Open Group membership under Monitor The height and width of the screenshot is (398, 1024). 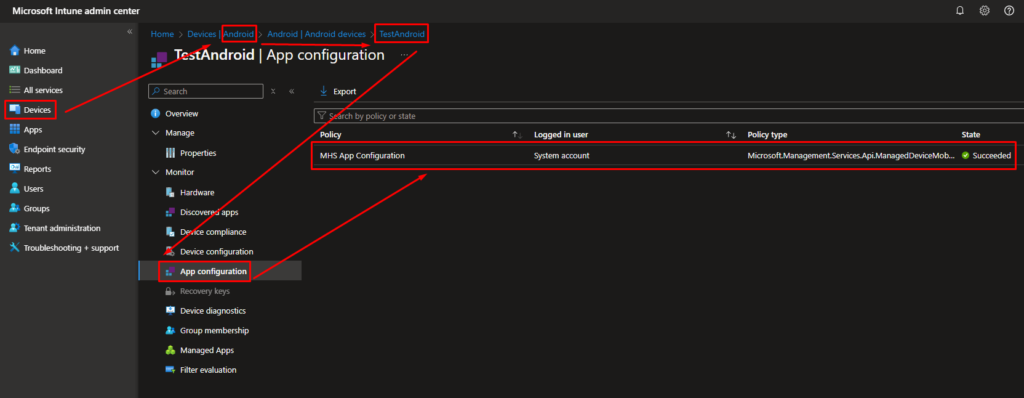pos(214,331)
